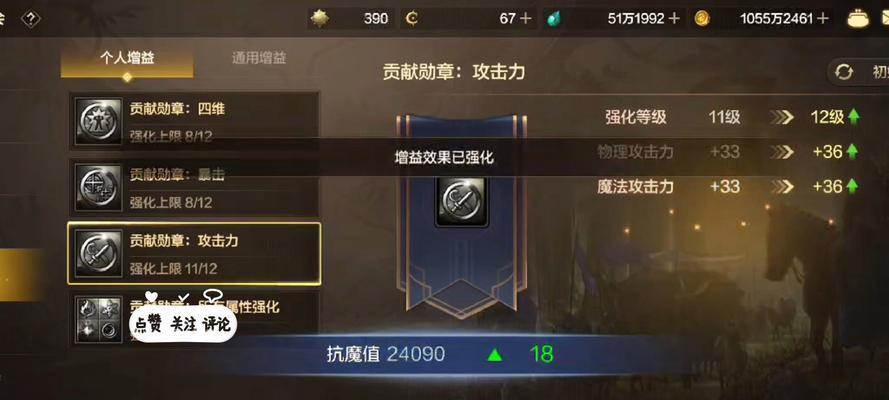
Task: Click the plus next to the 67 currency
Action: (x=526, y=19)
